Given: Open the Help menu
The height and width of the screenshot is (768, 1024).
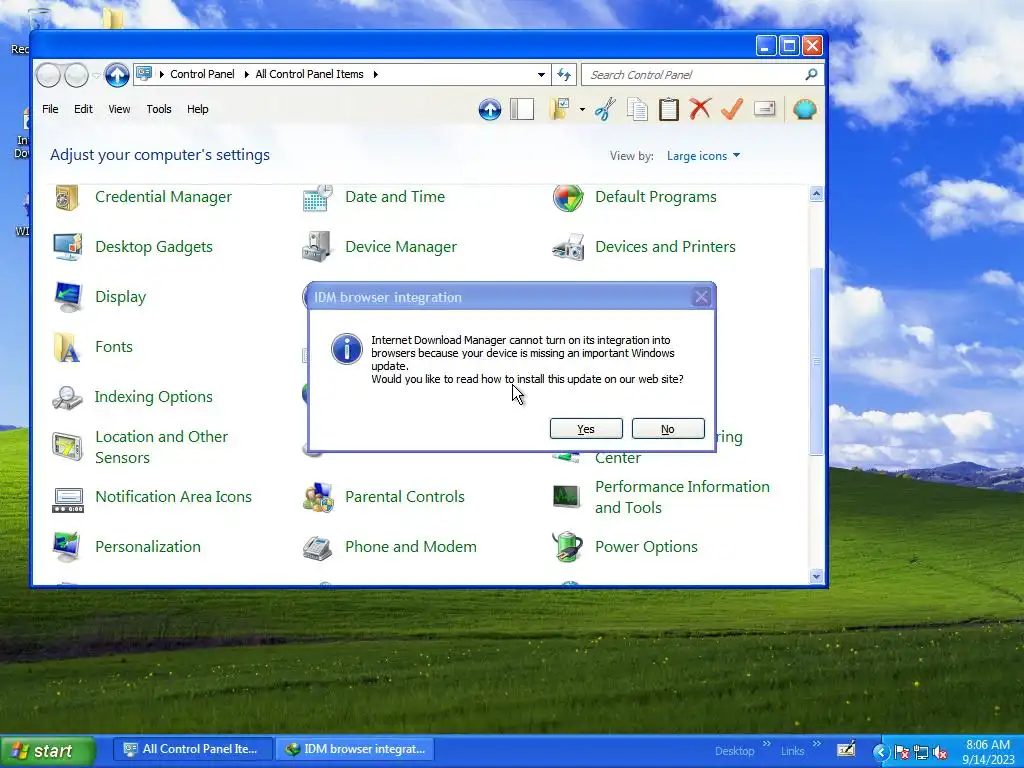Looking at the screenshot, I should click(x=197, y=109).
